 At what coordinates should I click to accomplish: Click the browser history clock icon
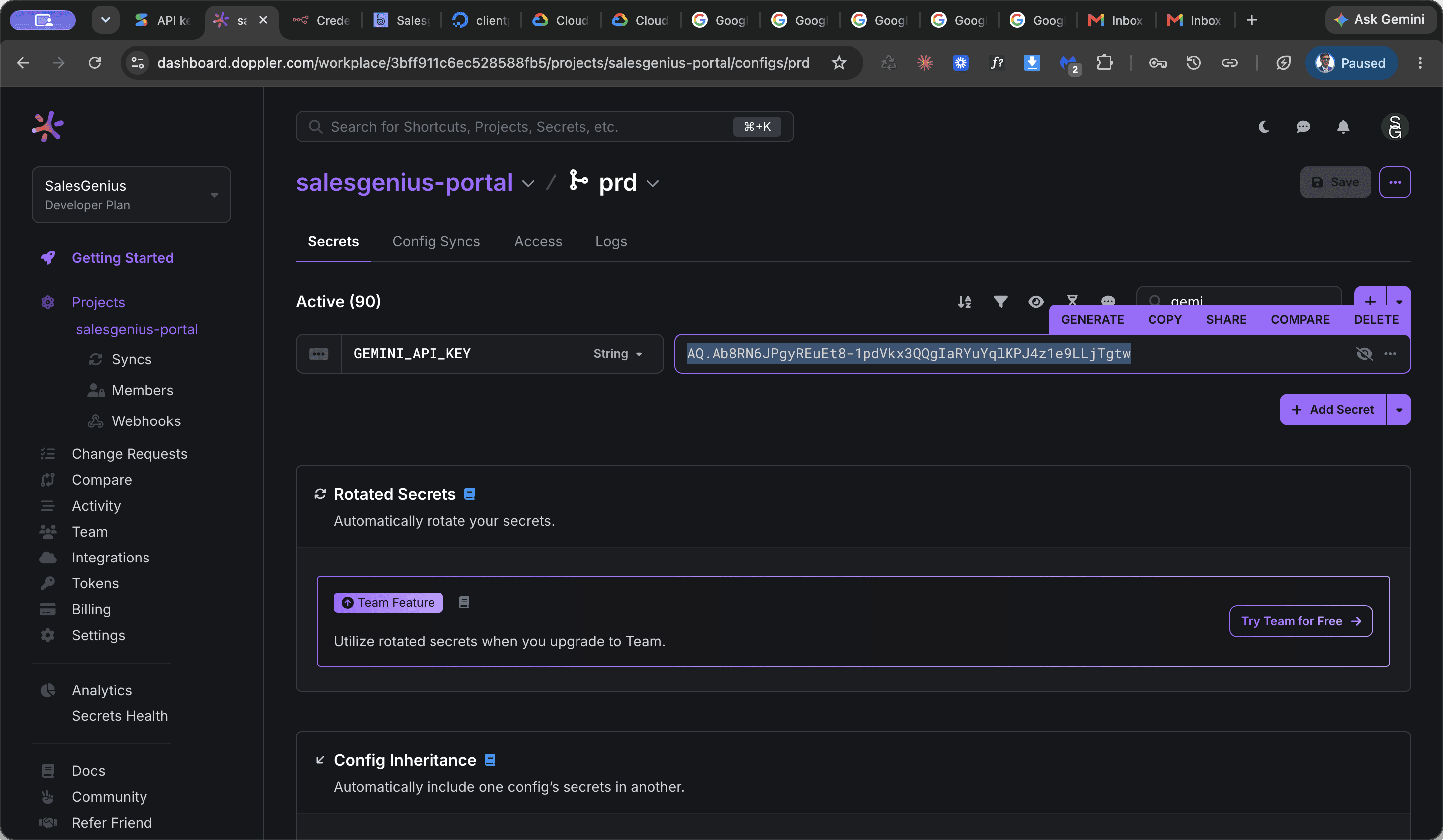(1193, 62)
